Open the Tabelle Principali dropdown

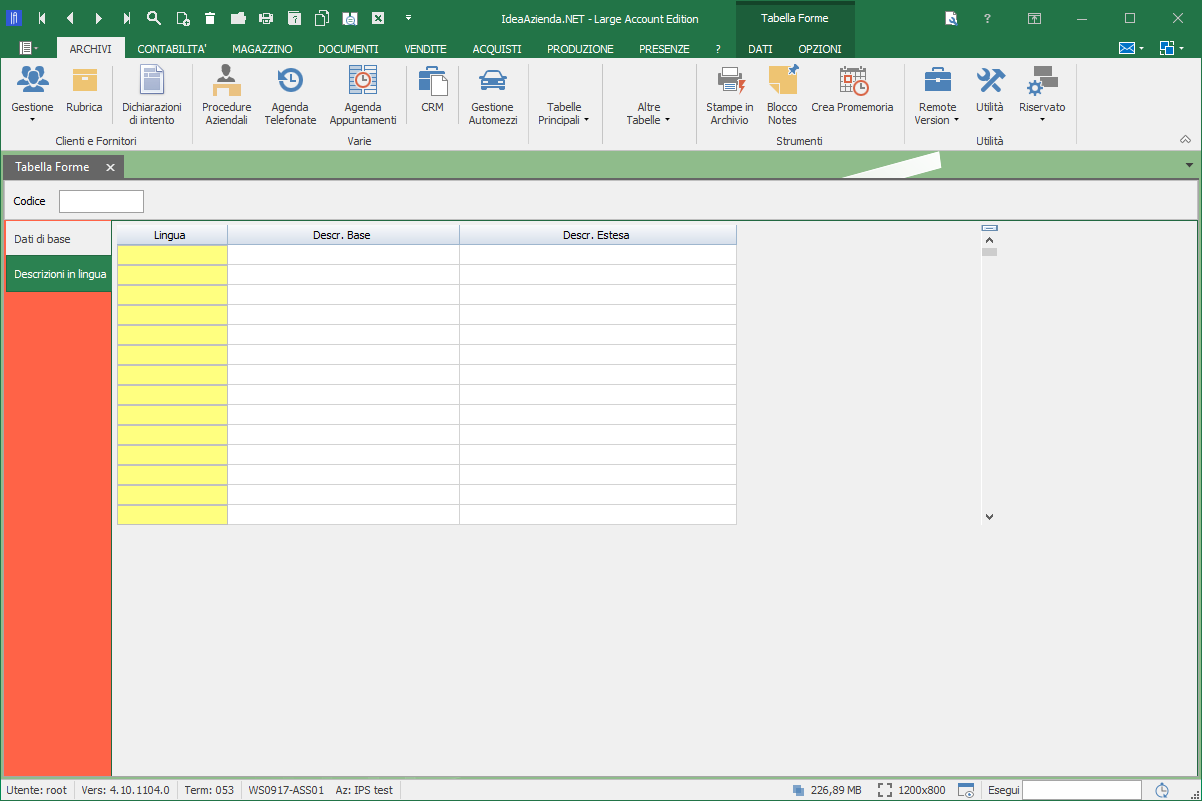(x=564, y=113)
